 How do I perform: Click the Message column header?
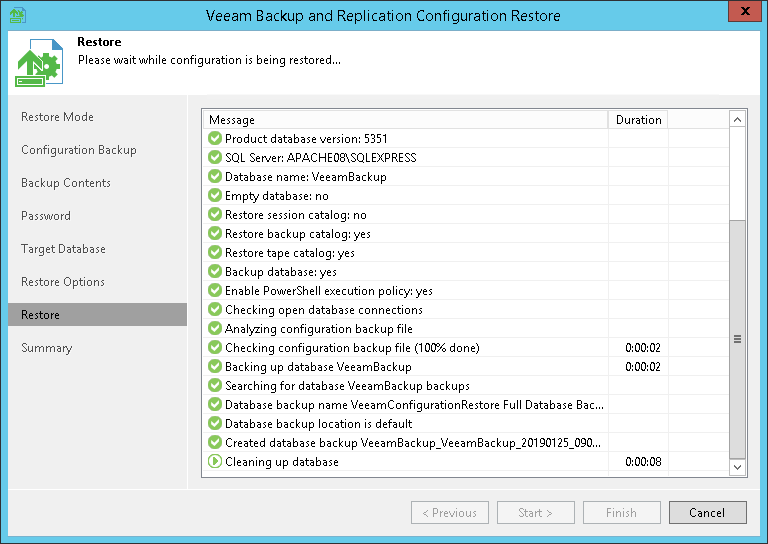(405, 120)
